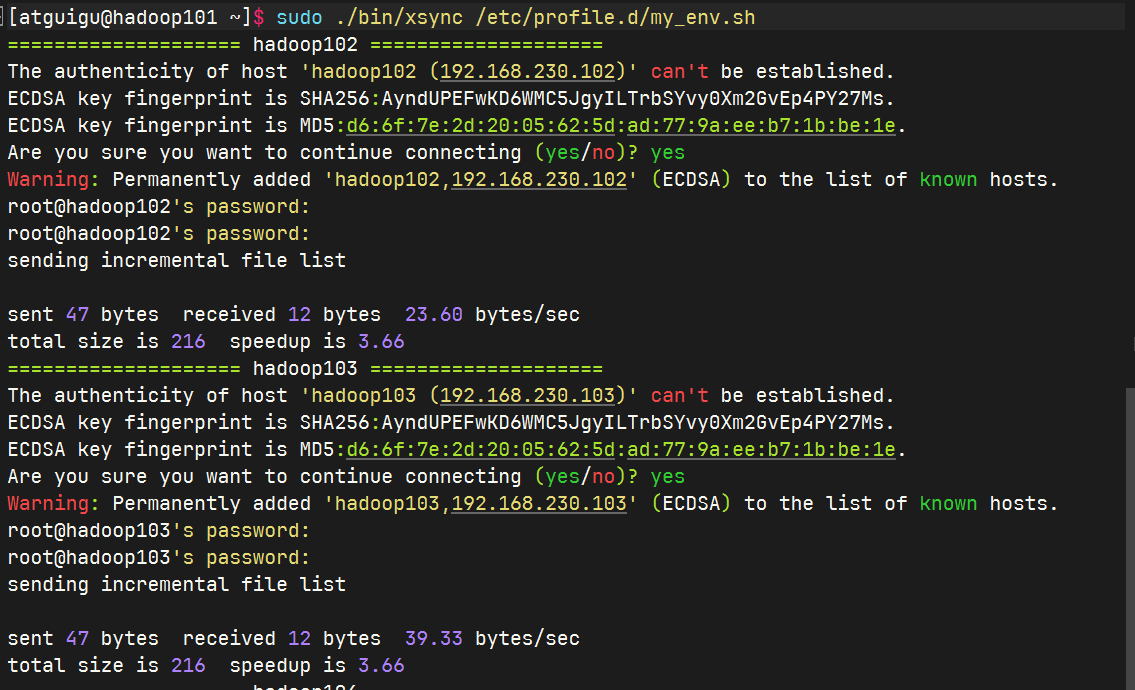Viewport: 1135px width, 690px height.
Task: Click the hadoop102 separator header
Action: pyautogui.click(x=305, y=45)
